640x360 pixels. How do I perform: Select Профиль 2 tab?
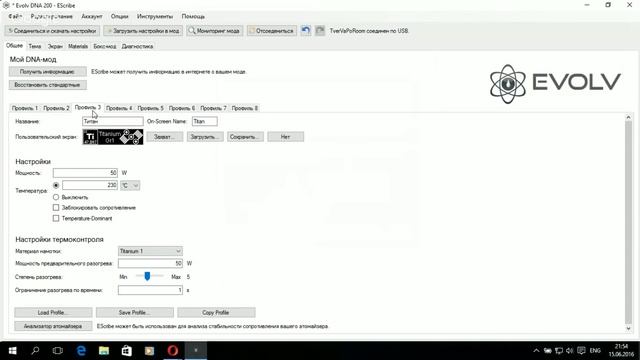coord(56,108)
